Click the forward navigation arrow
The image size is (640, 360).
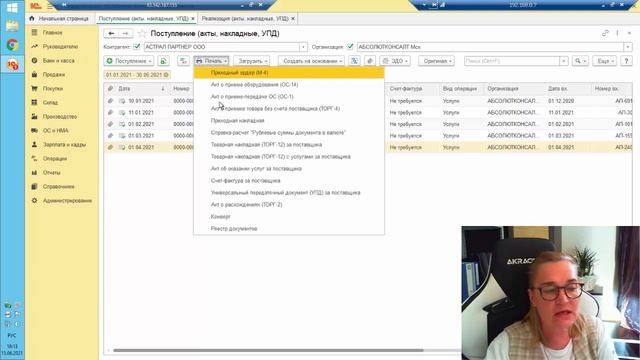click(125, 33)
